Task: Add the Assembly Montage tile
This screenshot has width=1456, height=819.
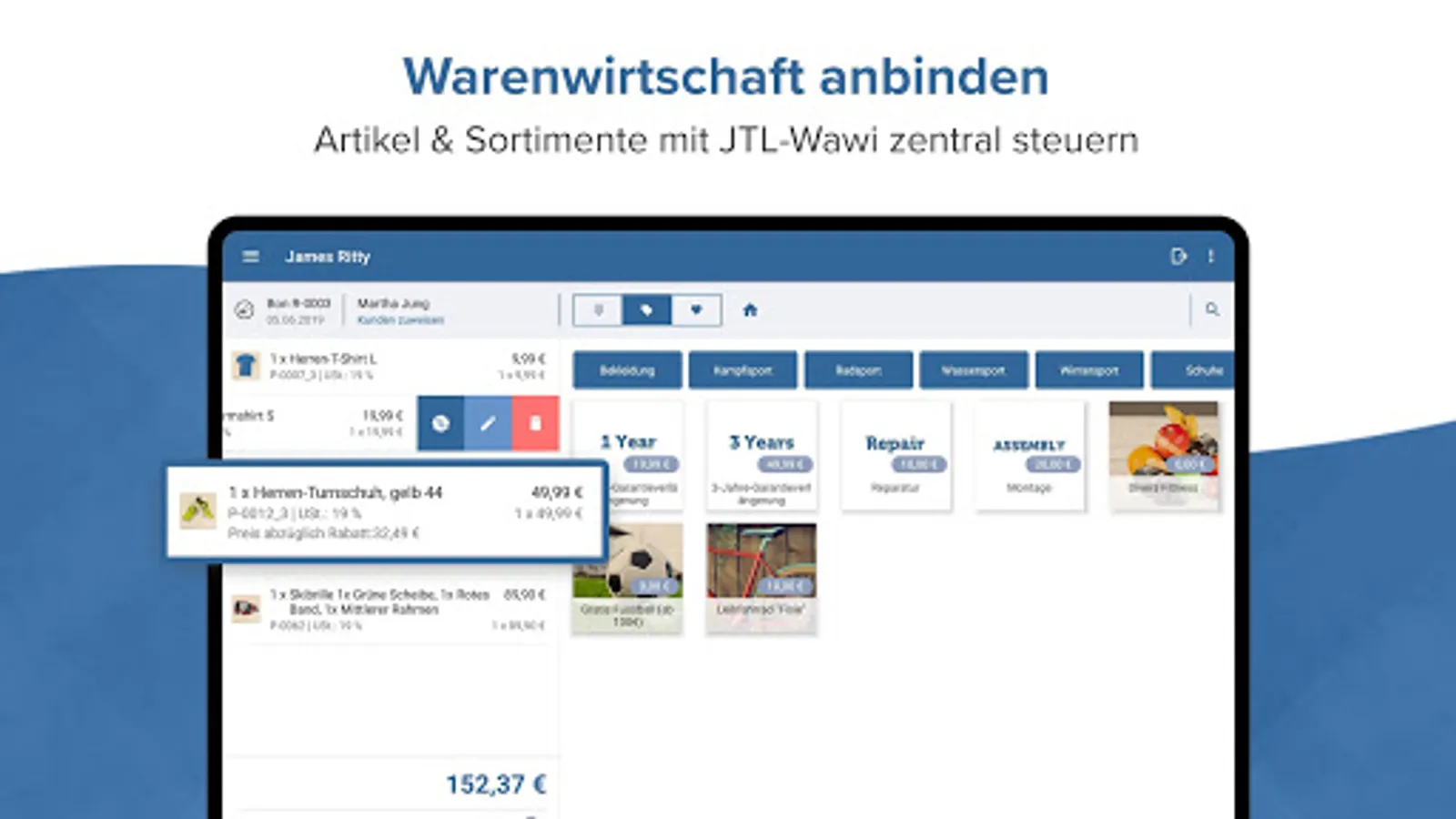Action: (x=1029, y=456)
